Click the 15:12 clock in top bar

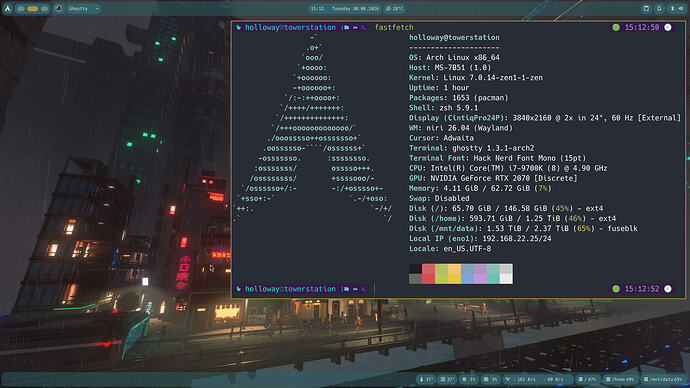(317, 8)
